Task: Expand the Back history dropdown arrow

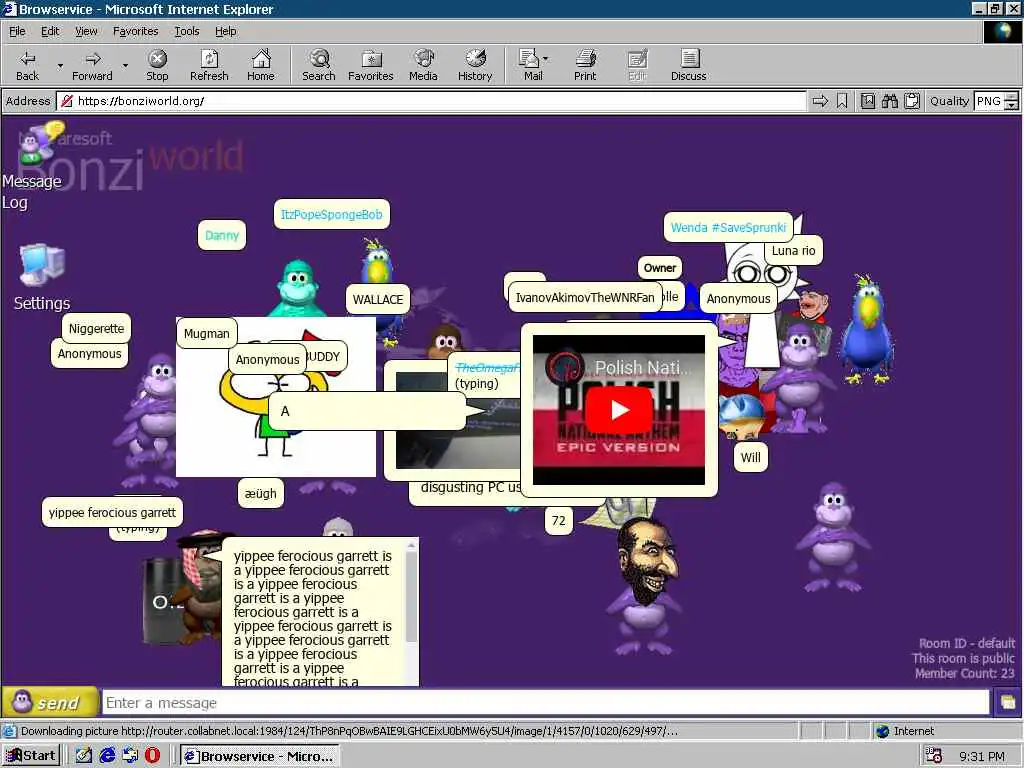Action: point(60,65)
